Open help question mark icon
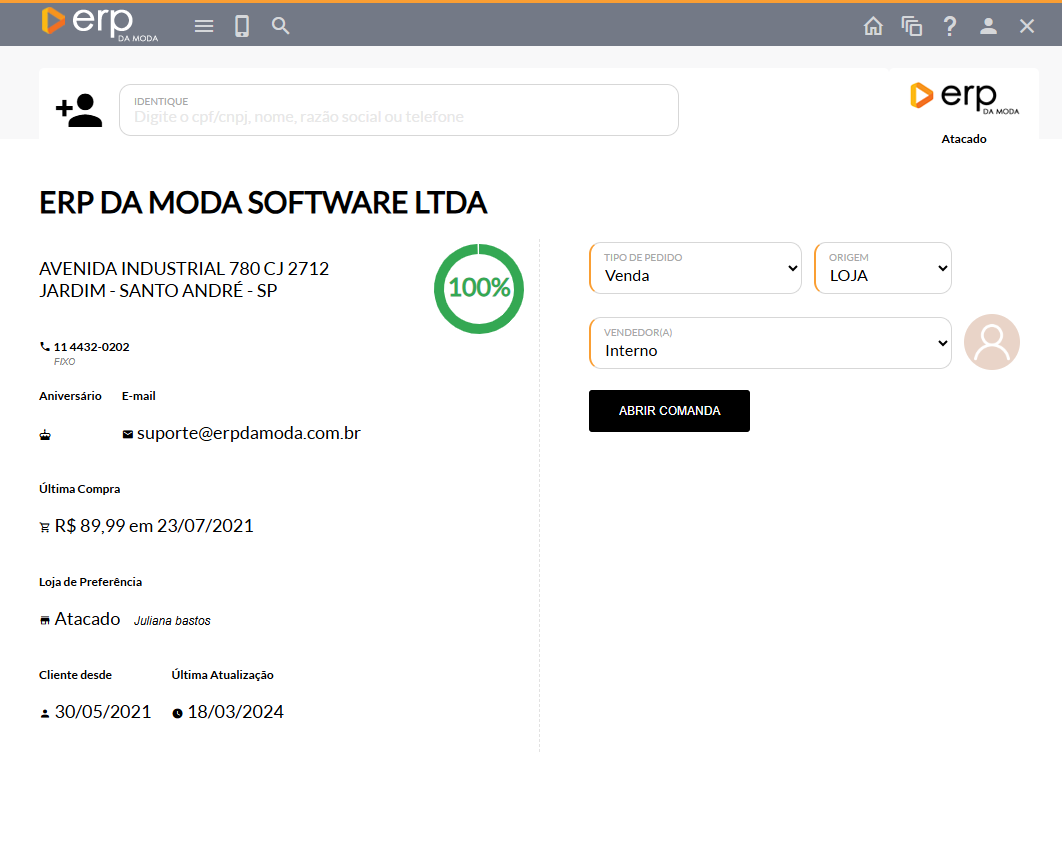Screen dimensions: 1062x868 pyautogui.click(x=950, y=26)
